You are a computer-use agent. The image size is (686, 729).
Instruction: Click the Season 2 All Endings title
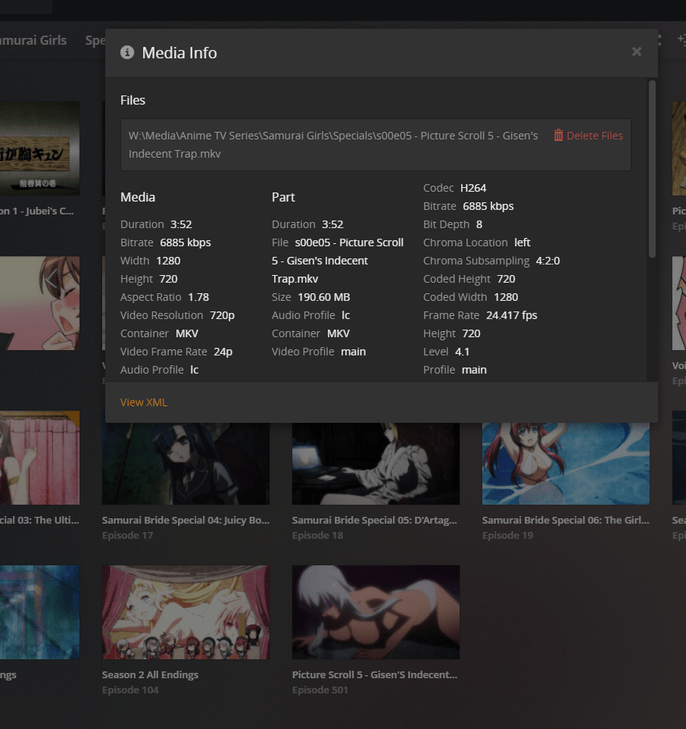pyautogui.click(x=150, y=675)
